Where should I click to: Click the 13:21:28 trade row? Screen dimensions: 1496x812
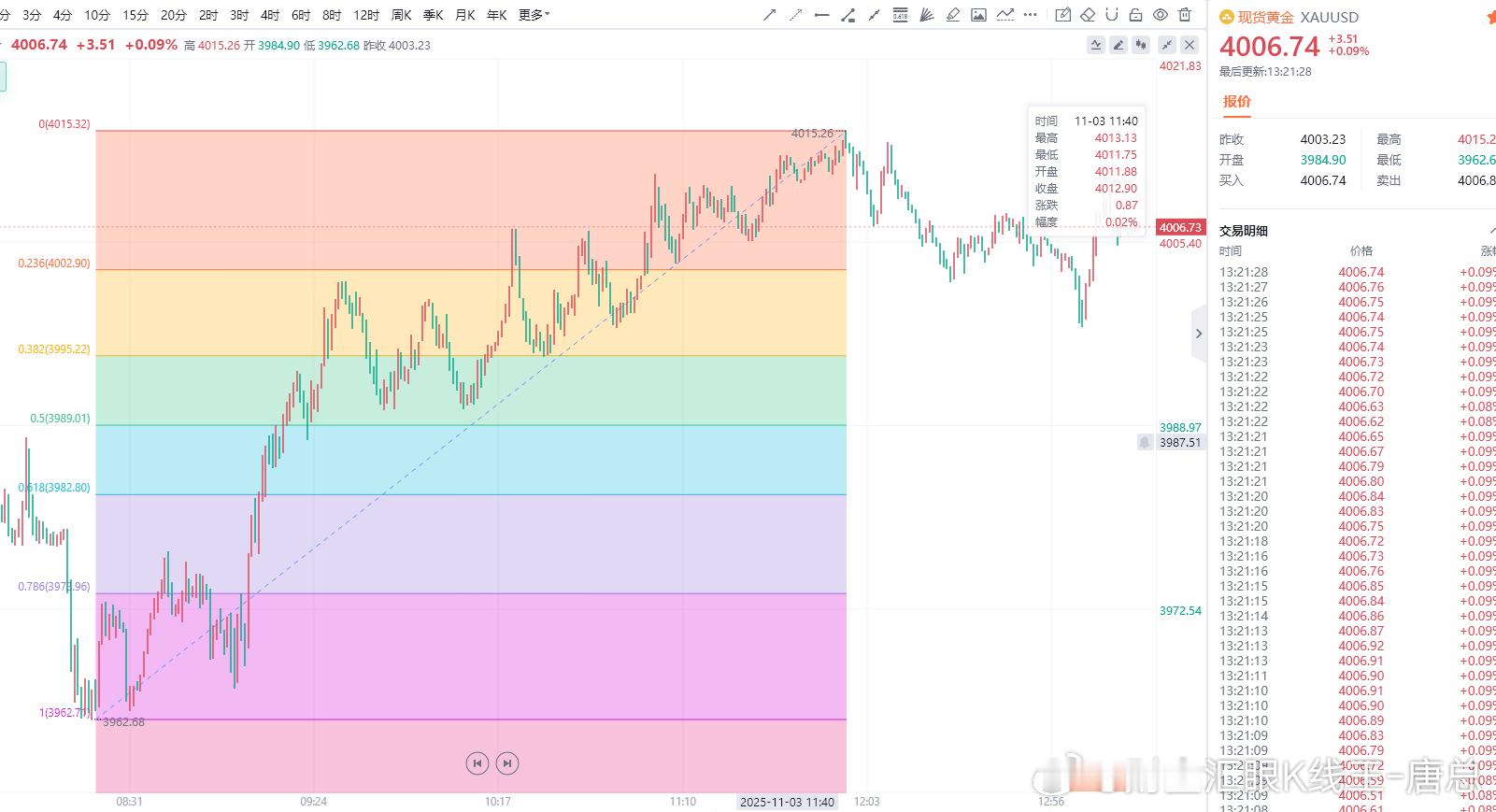coord(1356,272)
